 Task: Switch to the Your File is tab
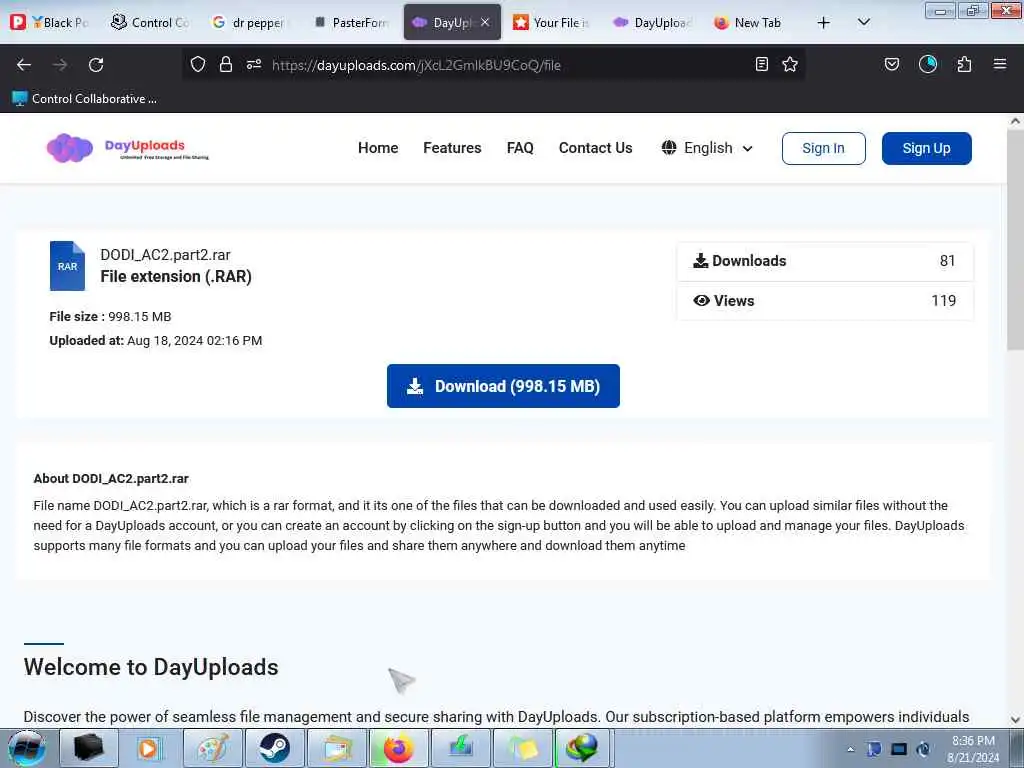tap(551, 22)
